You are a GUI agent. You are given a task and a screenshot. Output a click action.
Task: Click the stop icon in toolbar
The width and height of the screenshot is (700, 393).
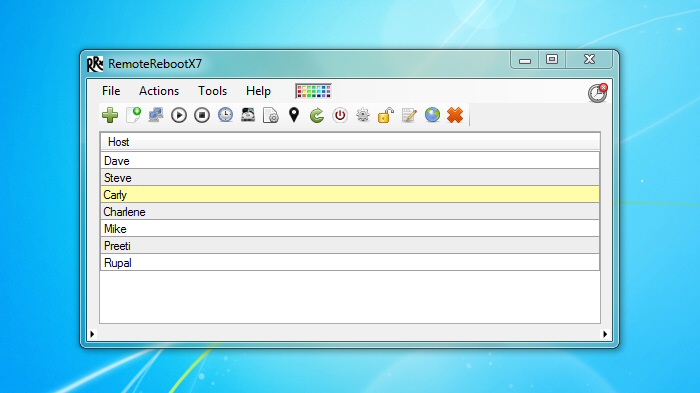point(202,115)
